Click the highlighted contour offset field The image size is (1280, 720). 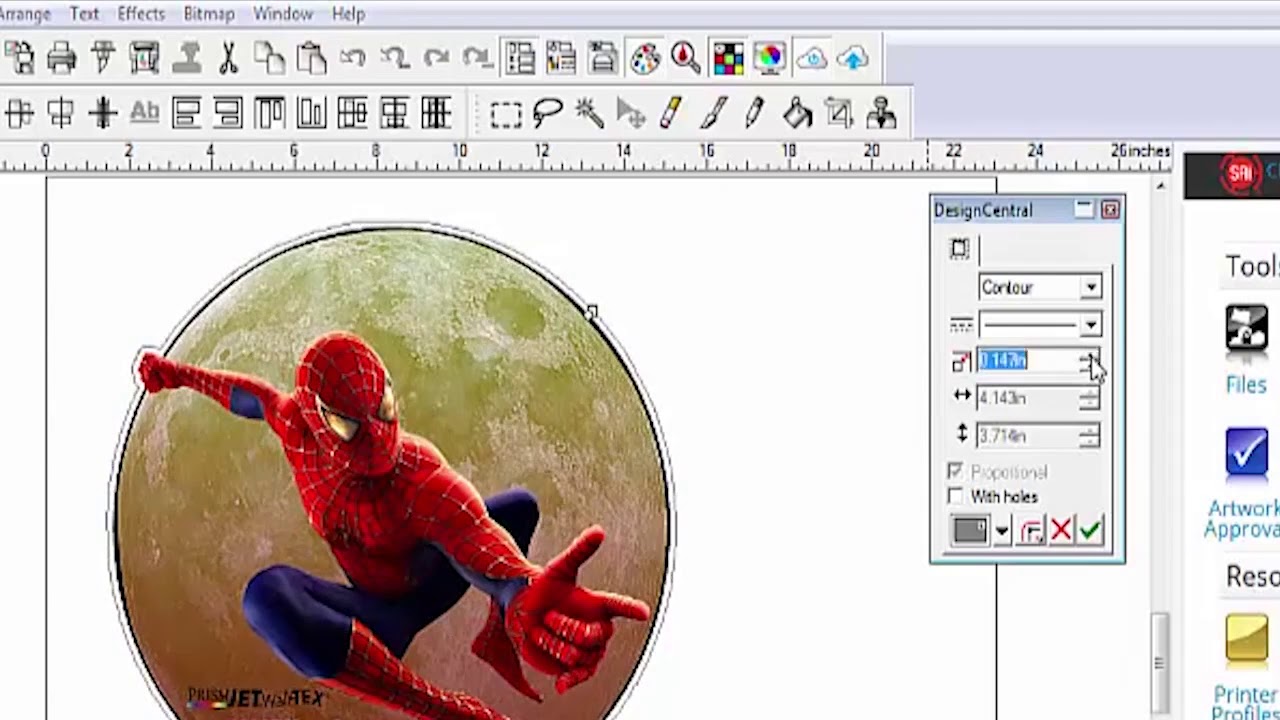pyautogui.click(x=1028, y=361)
